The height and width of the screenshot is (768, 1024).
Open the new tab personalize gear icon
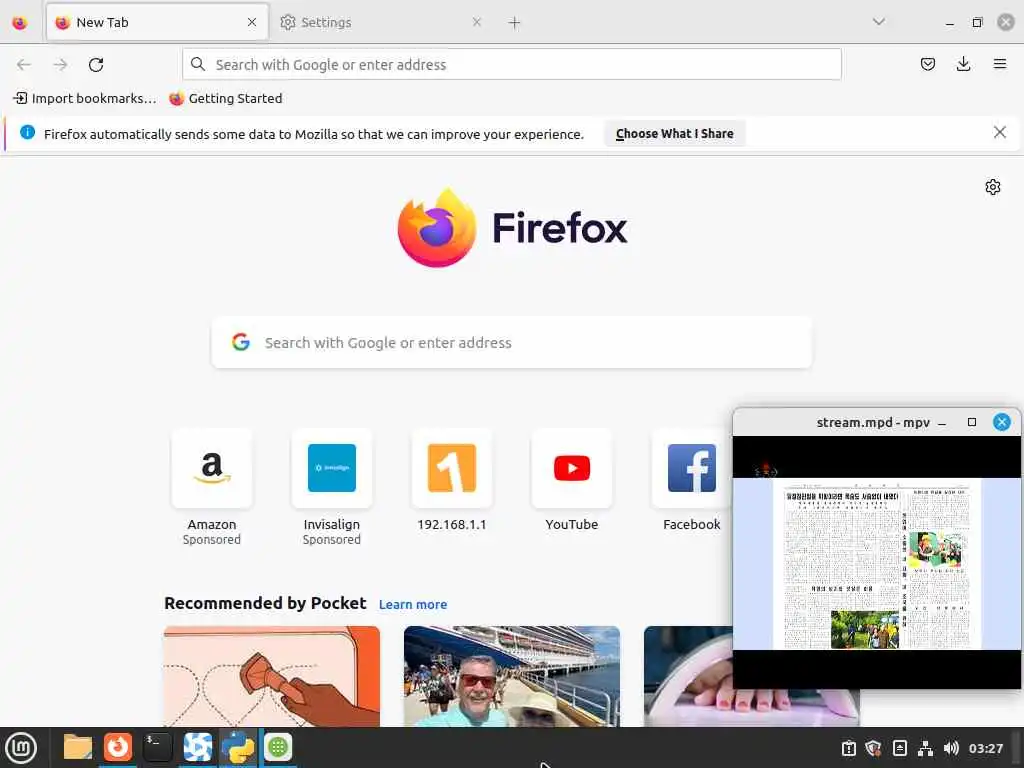993,187
